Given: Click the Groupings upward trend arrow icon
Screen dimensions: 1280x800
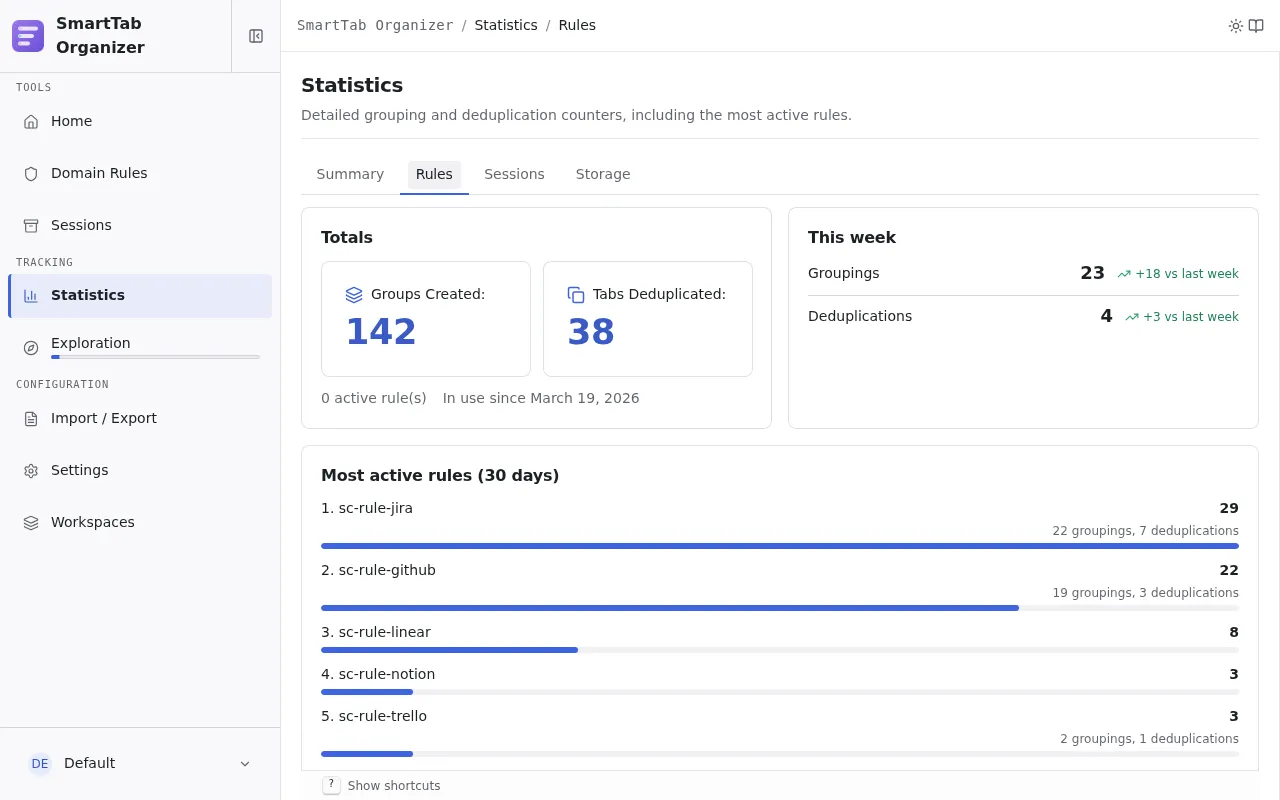Looking at the screenshot, I should pyautogui.click(x=1124, y=274).
